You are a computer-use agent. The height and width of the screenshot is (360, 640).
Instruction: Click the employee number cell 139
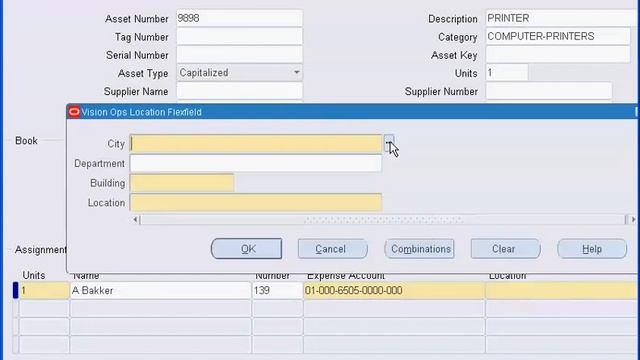pos(278,291)
